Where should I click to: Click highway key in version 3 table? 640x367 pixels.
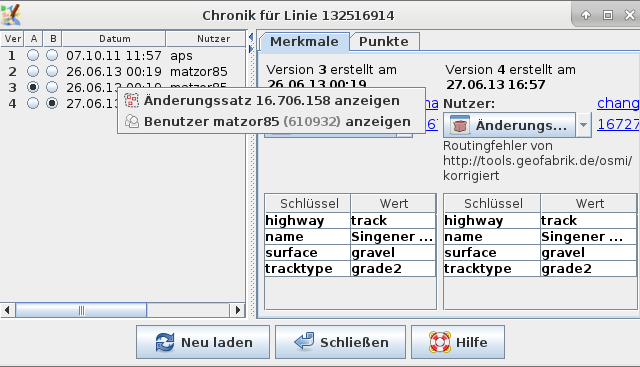click(x=307, y=220)
